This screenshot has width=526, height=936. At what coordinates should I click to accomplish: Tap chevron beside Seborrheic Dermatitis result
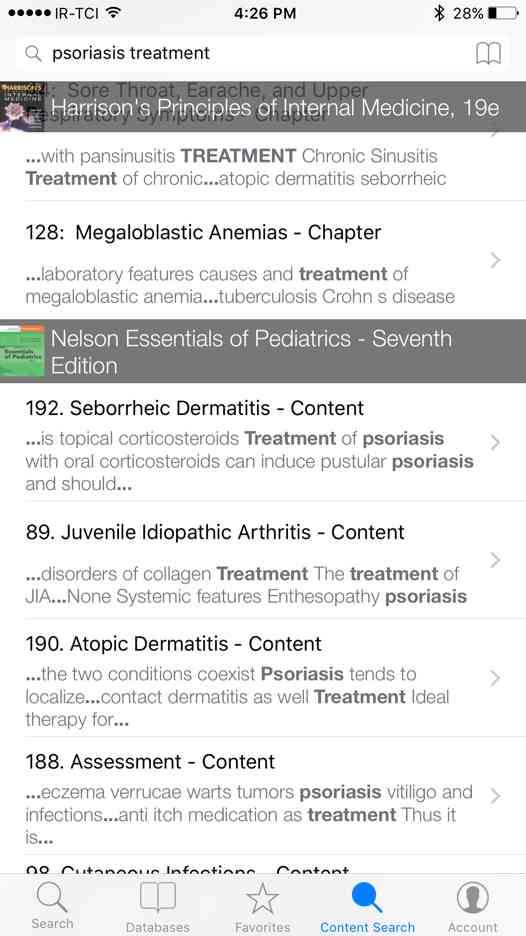[495, 442]
